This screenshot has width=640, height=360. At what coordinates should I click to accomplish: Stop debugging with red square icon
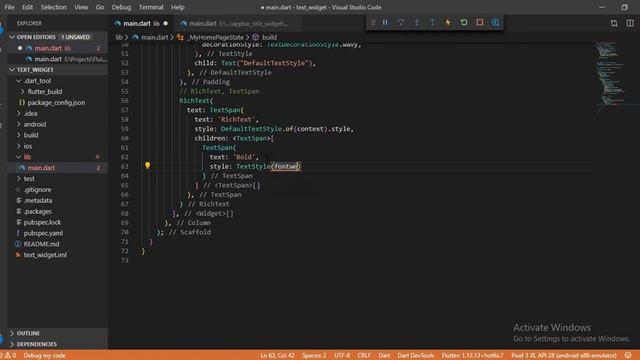pos(480,22)
